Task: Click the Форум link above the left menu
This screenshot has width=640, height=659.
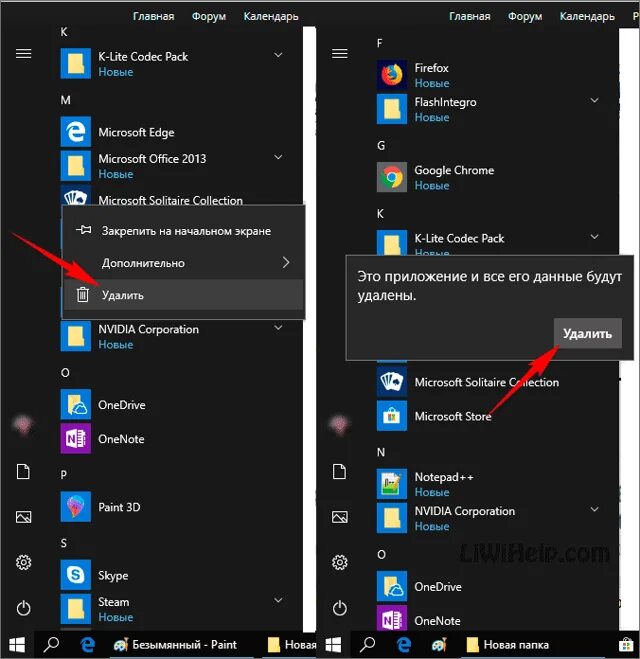Action: coord(209,16)
